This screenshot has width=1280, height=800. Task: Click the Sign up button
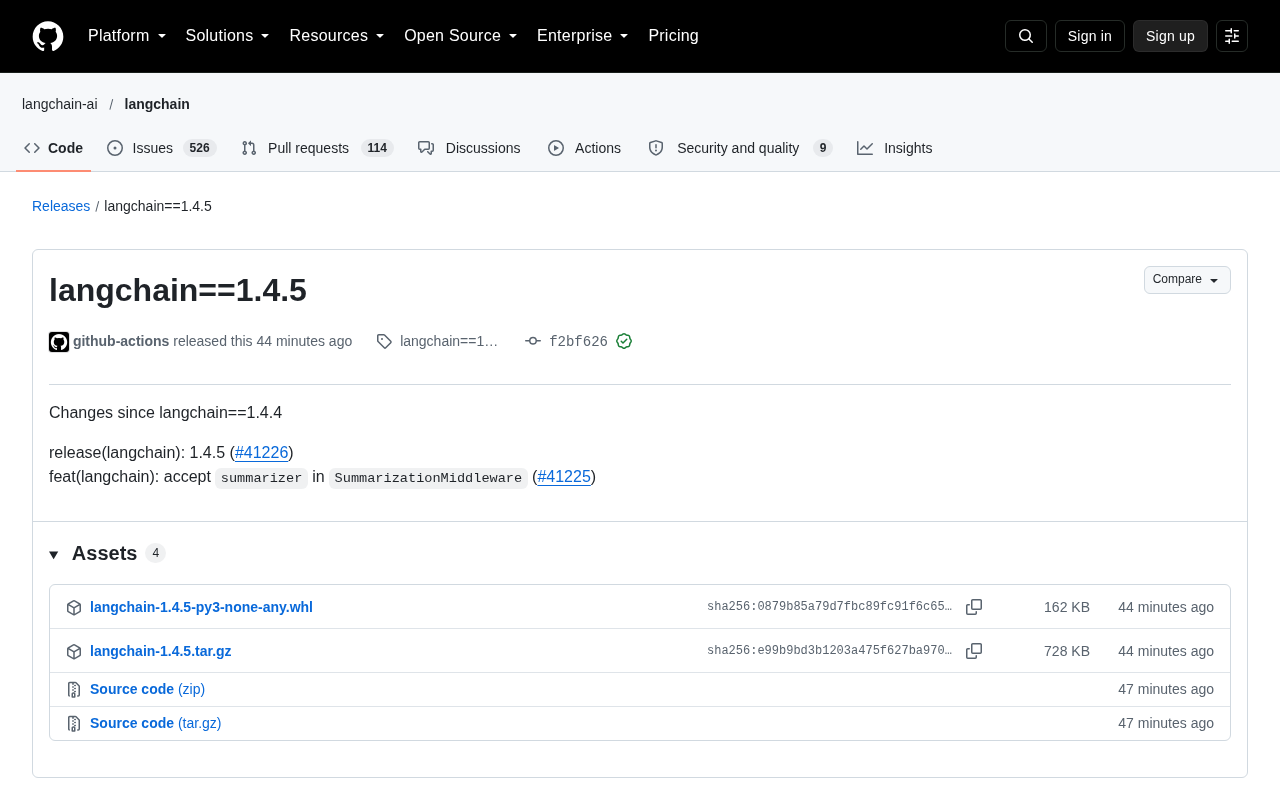[1170, 36]
